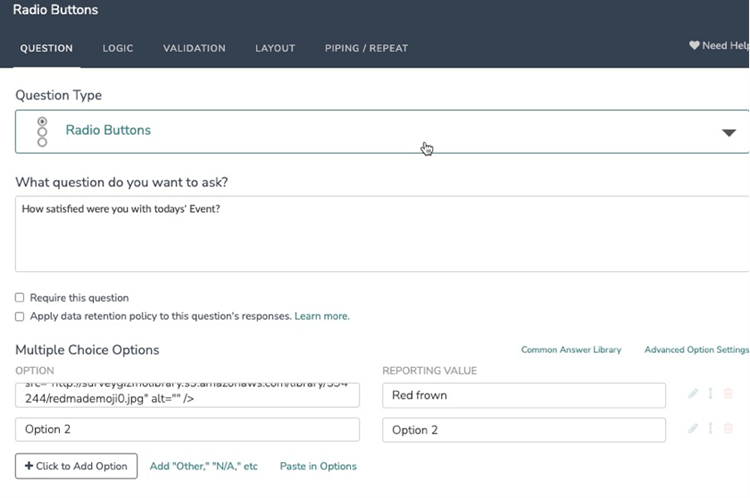Open the Radio Buttons question type selector
Screen dimensions: 750x498
click(380, 131)
